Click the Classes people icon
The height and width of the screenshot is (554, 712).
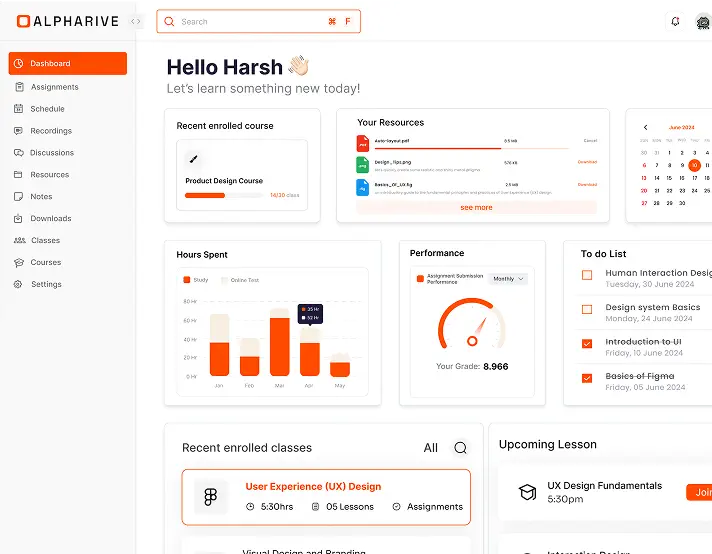(20, 240)
